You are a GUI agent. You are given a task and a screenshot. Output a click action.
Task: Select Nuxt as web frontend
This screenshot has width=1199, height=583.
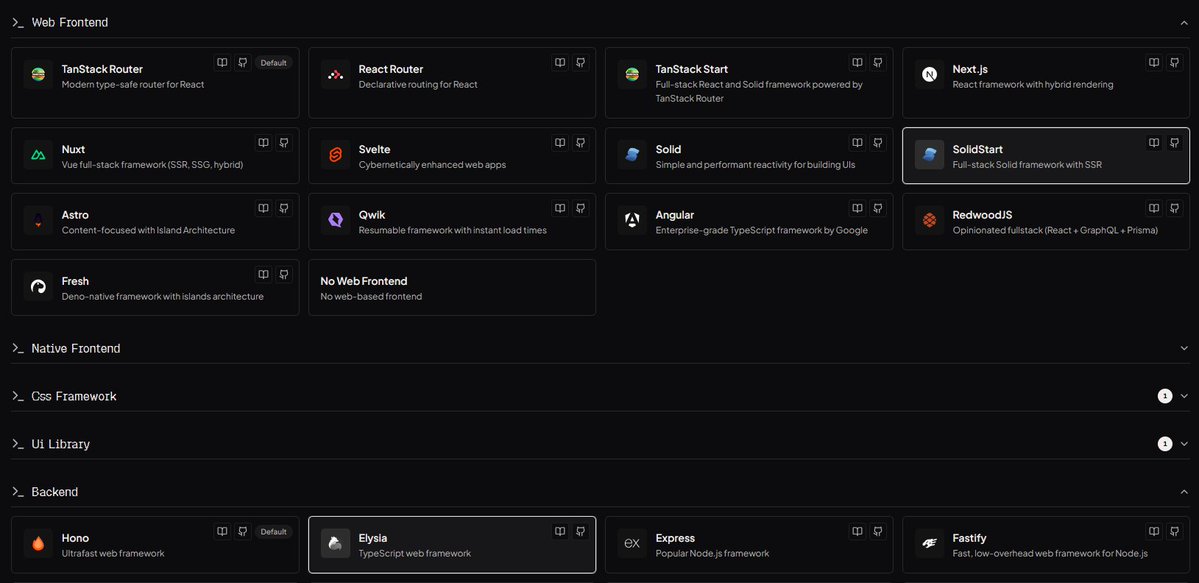coord(155,155)
